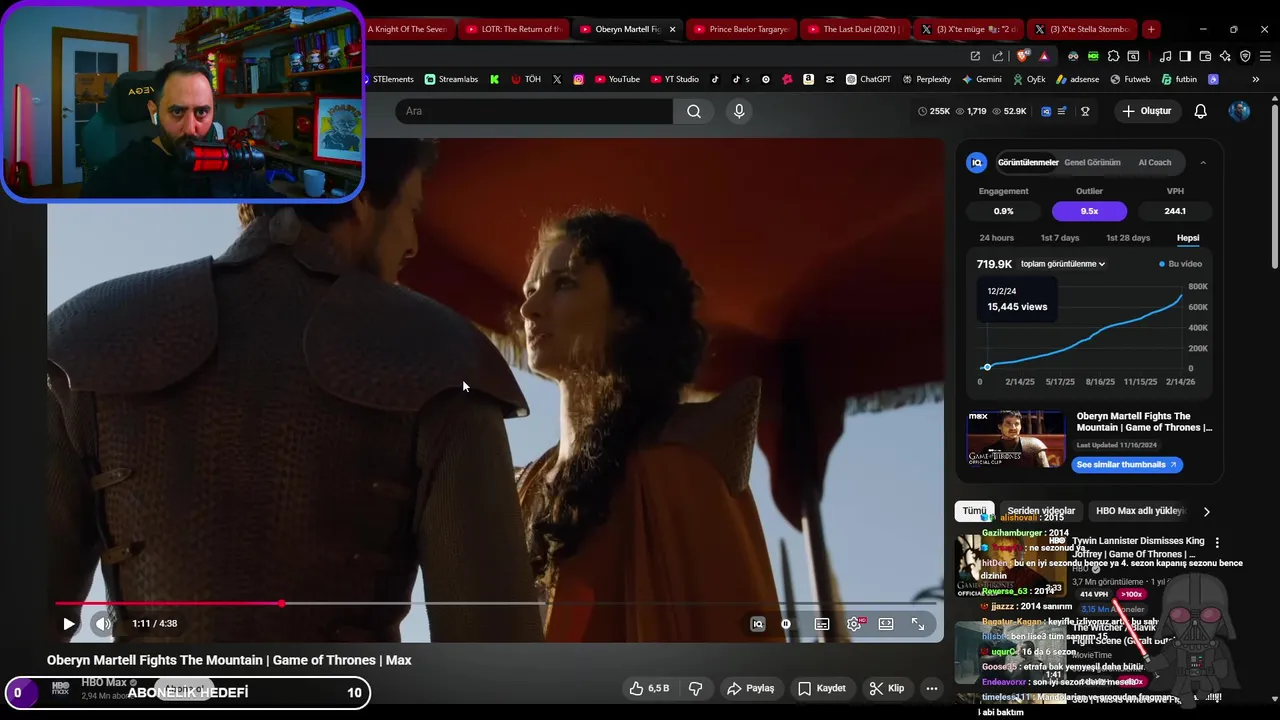1280x720 pixels.
Task: Seek along the red video progress bar
Action: (x=495, y=603)
